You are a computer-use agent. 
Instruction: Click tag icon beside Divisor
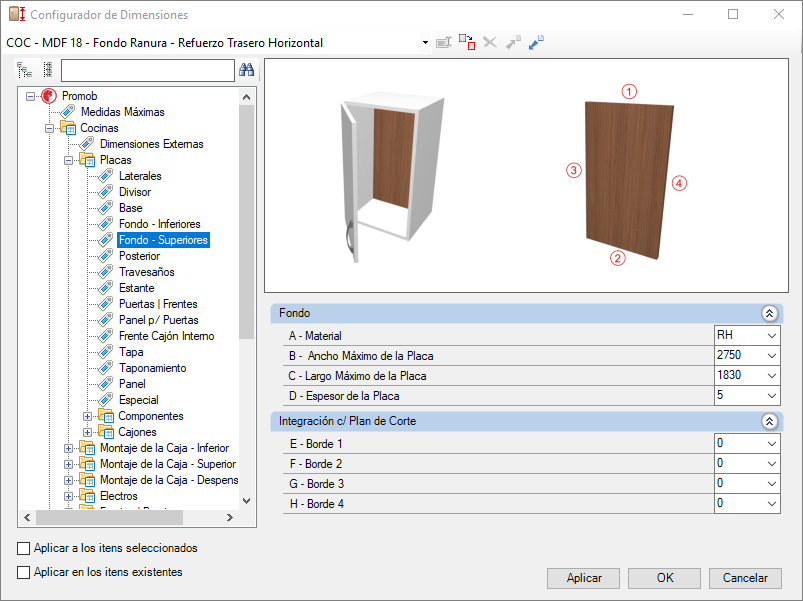106,191
